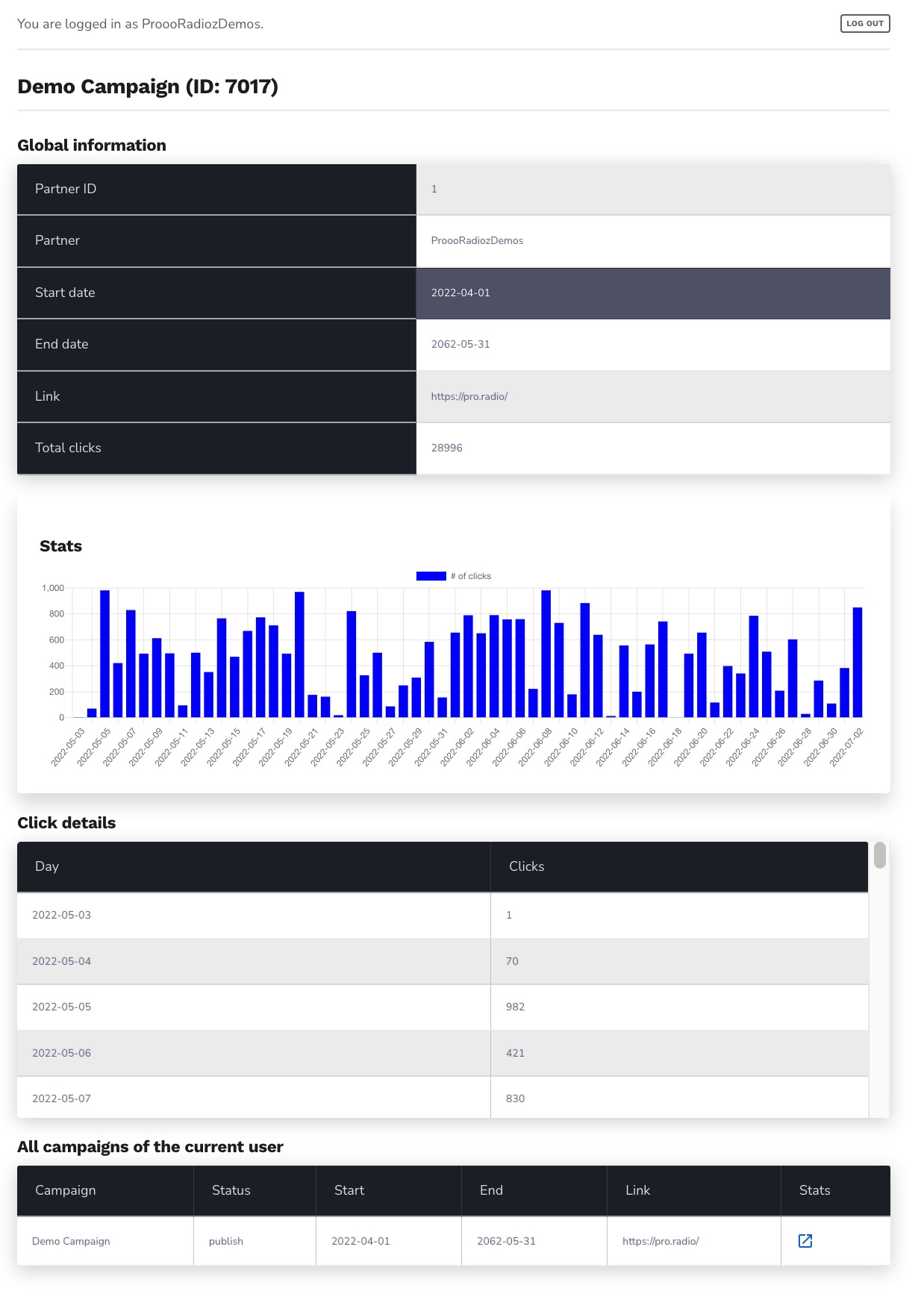924x1291 pixels.
Task: Select the Clicks column header
Action: click(x=526, y=866)
